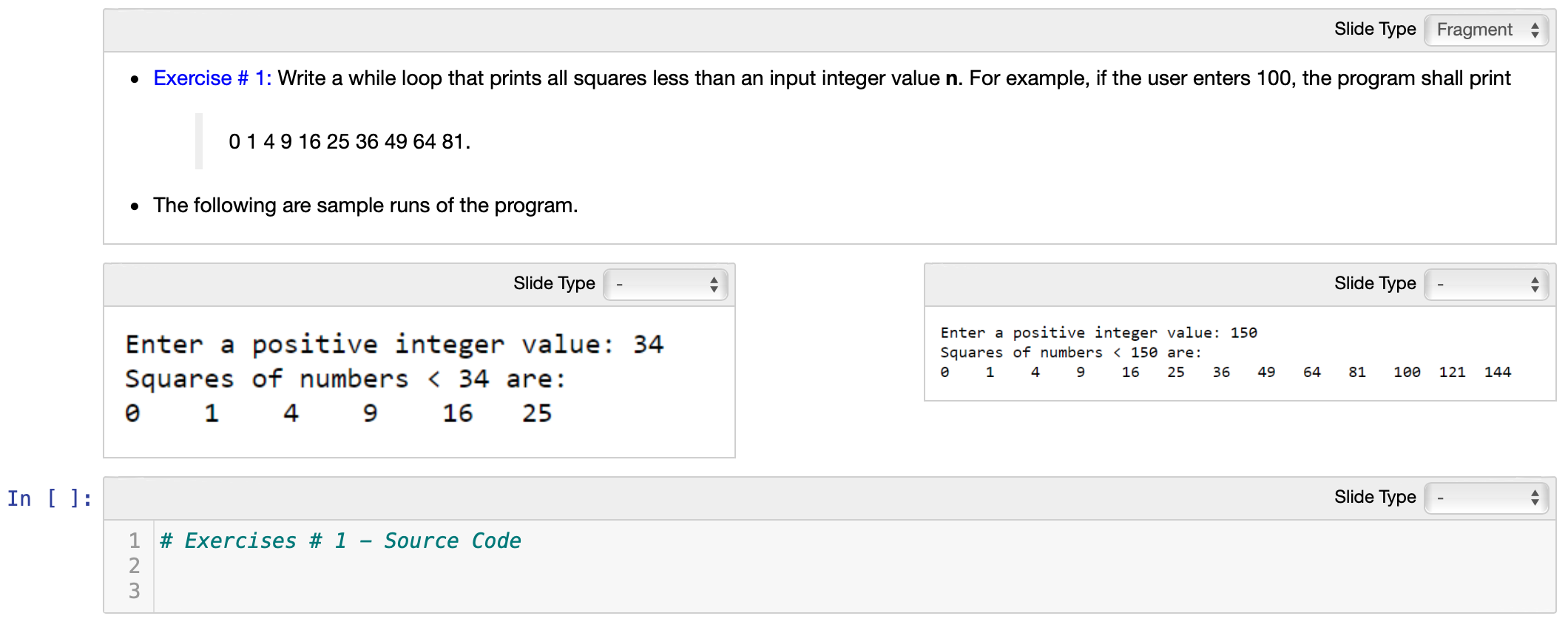Viewport: 1568px width, 630px height.
Task: Select line number 2 in code cell
Action: point(134,566)
